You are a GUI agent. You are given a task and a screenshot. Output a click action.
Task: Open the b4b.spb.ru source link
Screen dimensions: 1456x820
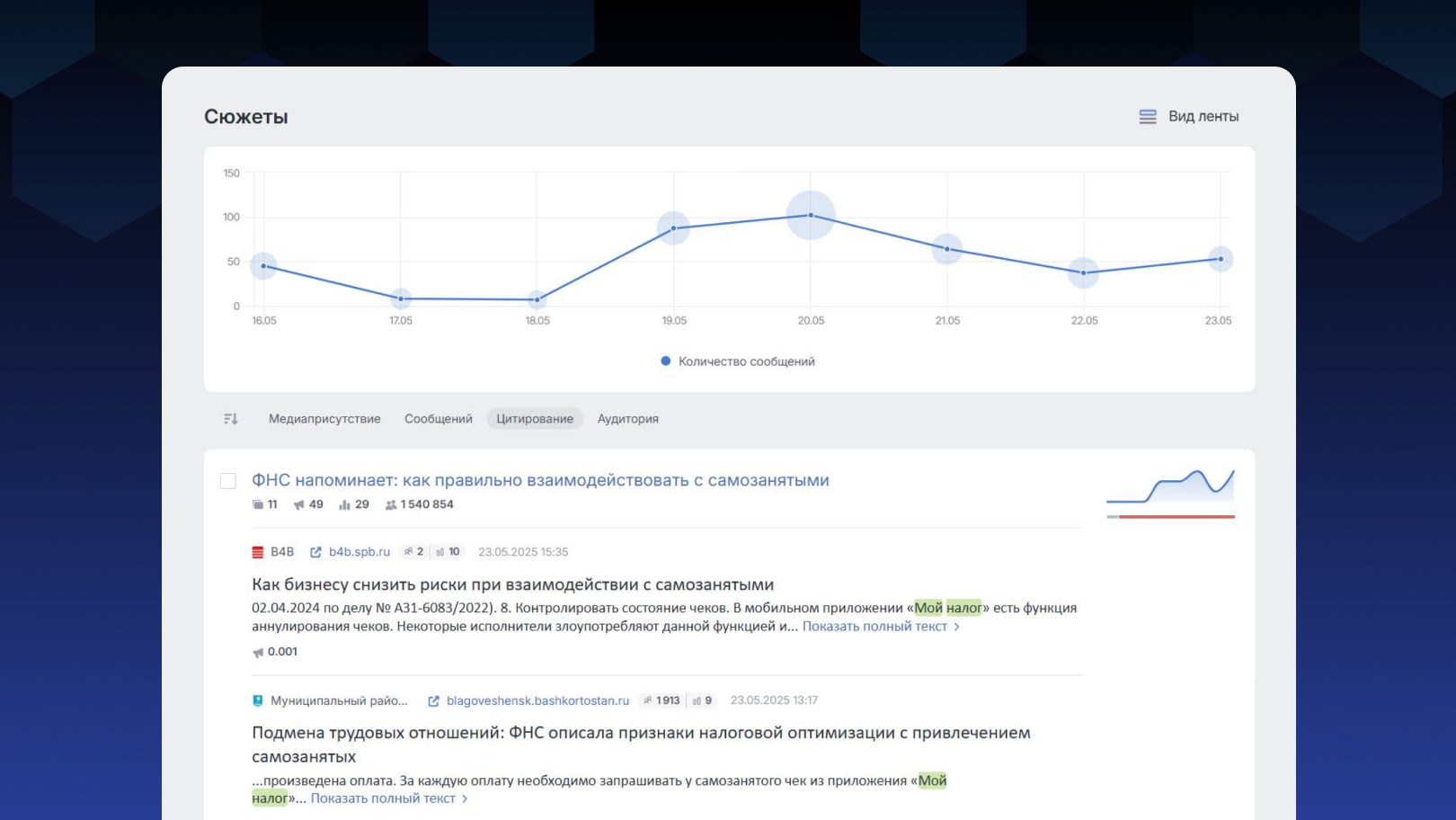[359, 552]
